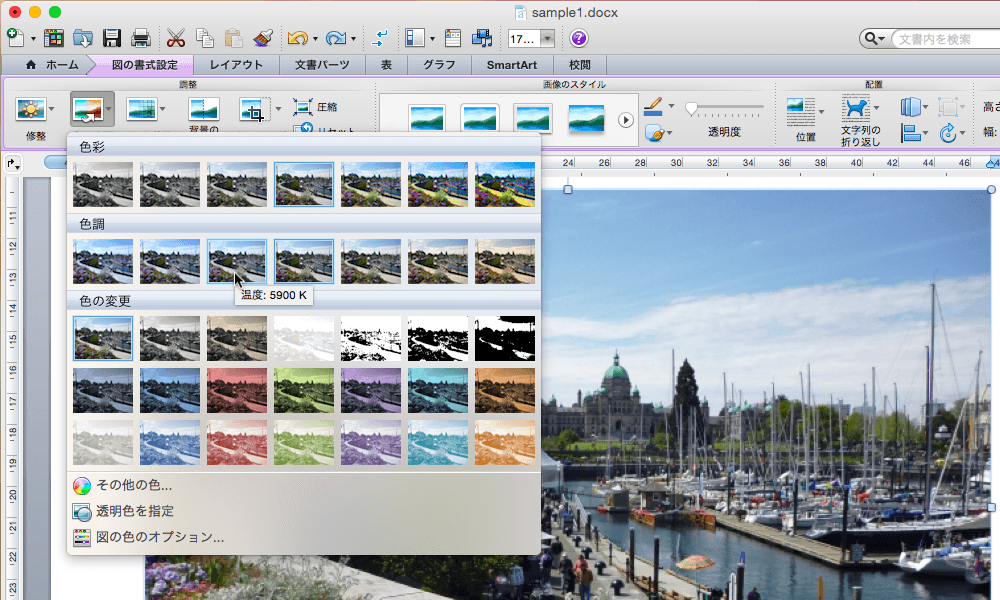Click the media browser icon in toolbar
This screenshot has width=1000, height=600.
click(x=483, y=39)
